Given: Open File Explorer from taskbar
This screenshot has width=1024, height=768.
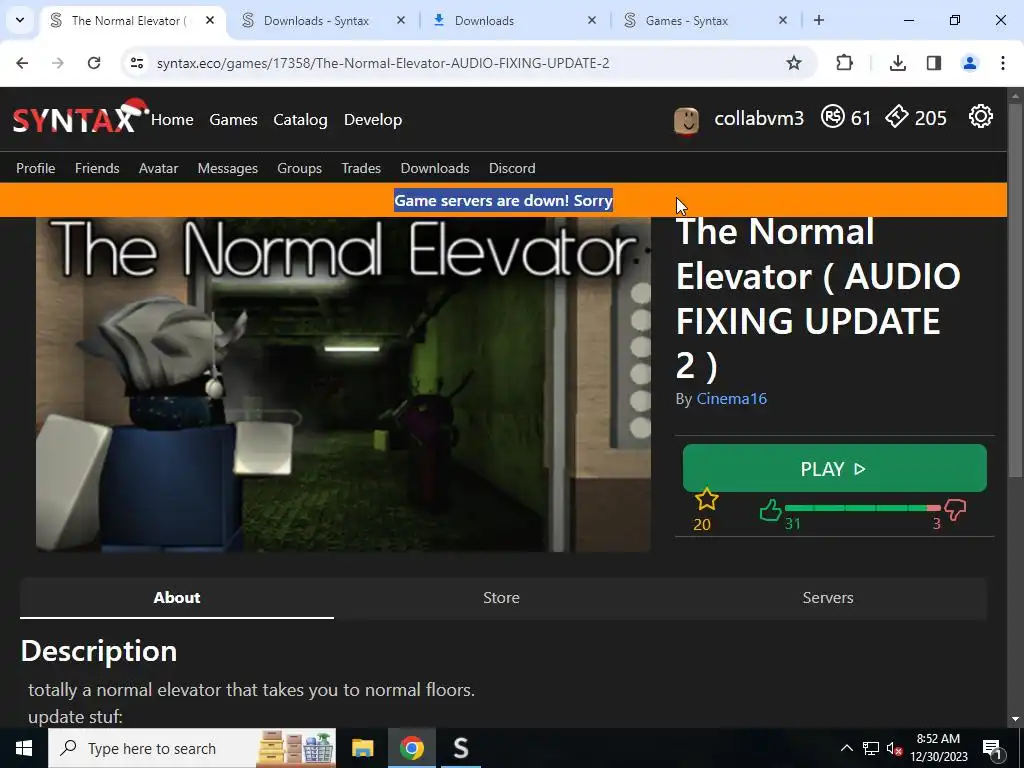Looking at the screenshot, I should click(x=362, y=748).
